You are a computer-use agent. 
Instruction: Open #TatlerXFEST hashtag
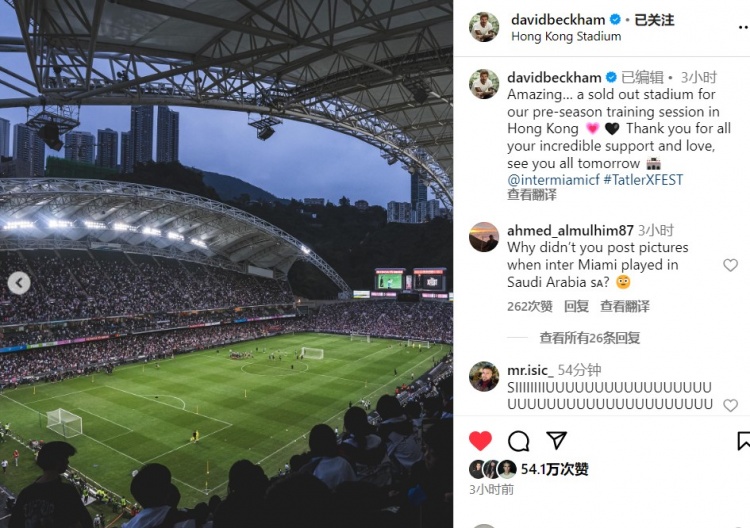coord(643,180)
